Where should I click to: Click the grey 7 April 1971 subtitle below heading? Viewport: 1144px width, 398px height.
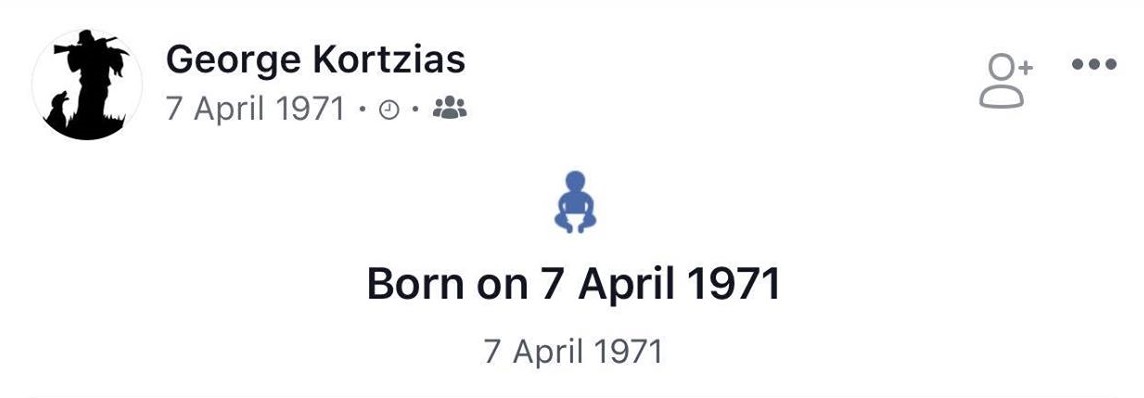tap(573, 352)
